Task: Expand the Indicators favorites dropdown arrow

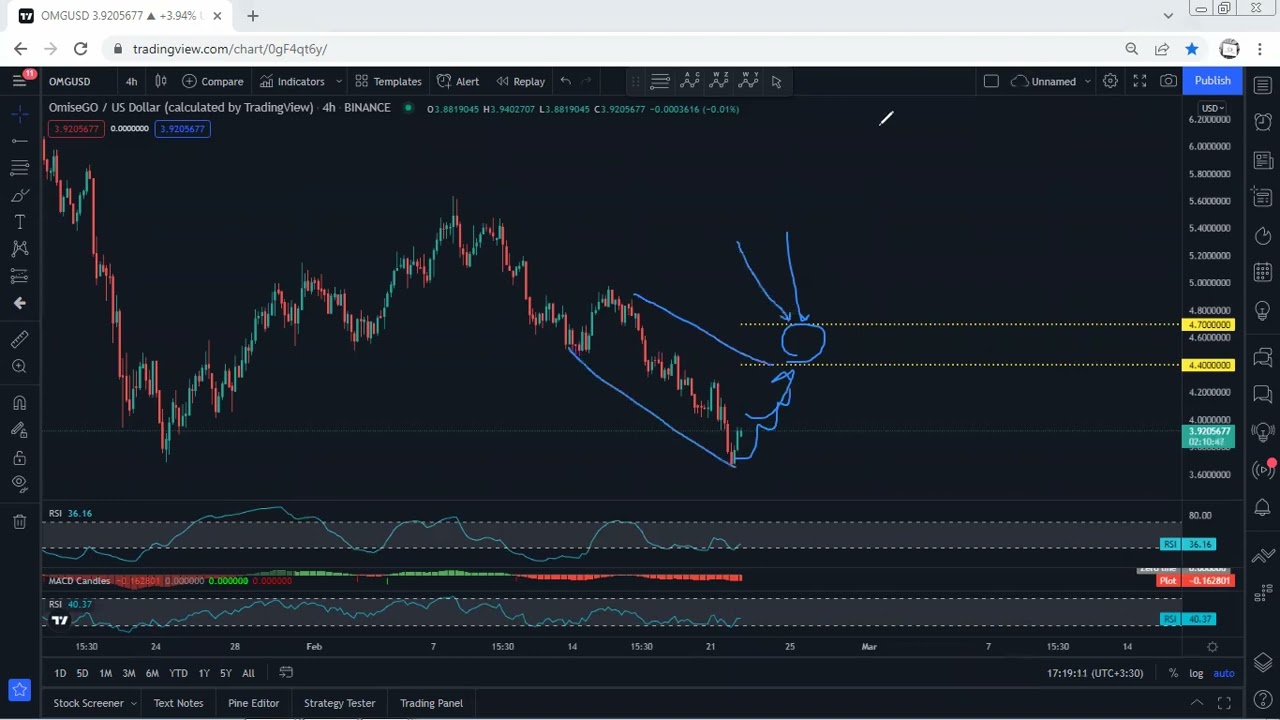Action: tap(339, 81)
